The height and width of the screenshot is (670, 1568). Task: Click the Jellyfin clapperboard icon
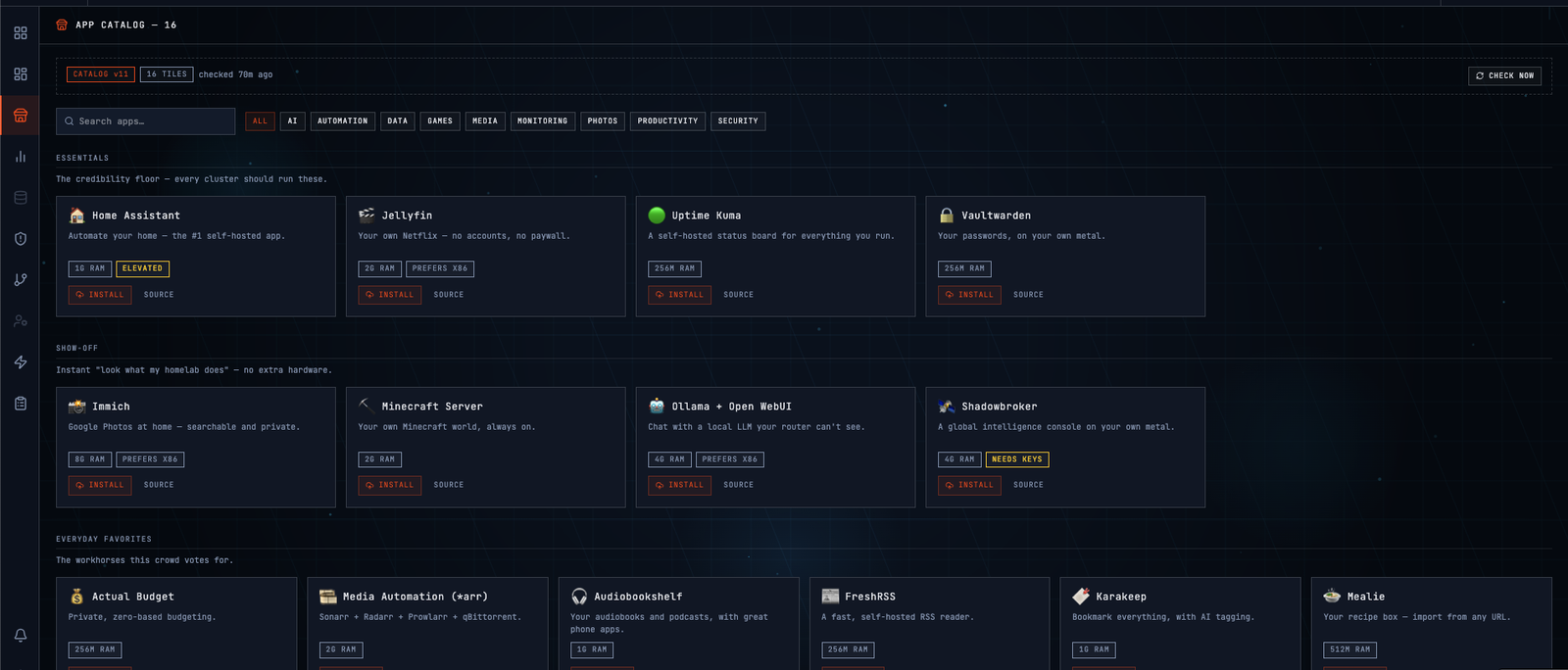pyautogui.click(x=367, y=215)
